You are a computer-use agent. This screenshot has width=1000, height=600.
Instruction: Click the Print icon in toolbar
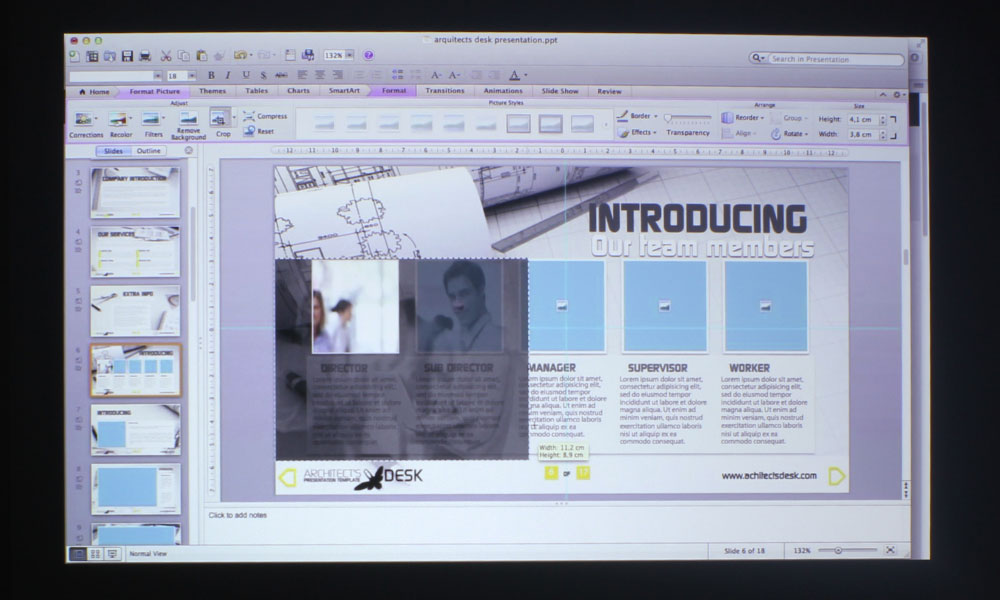pos(146,56)
